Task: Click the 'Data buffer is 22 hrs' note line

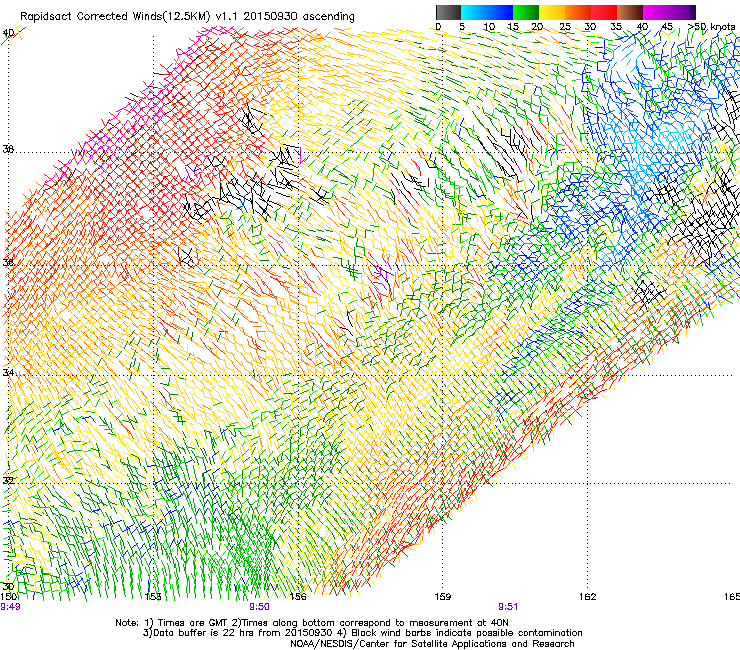Action: click(362, 633)
